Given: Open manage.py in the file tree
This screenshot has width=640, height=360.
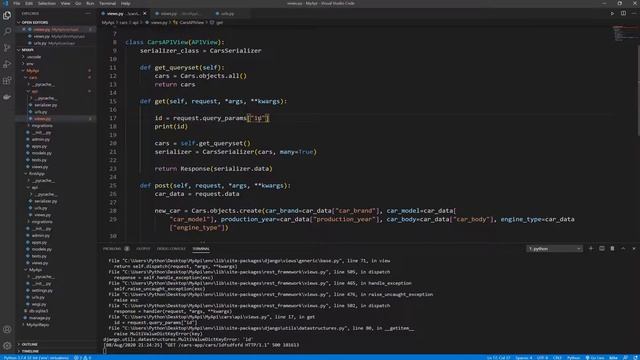Looking at the screenshot, I should click(x=40, y=318).
